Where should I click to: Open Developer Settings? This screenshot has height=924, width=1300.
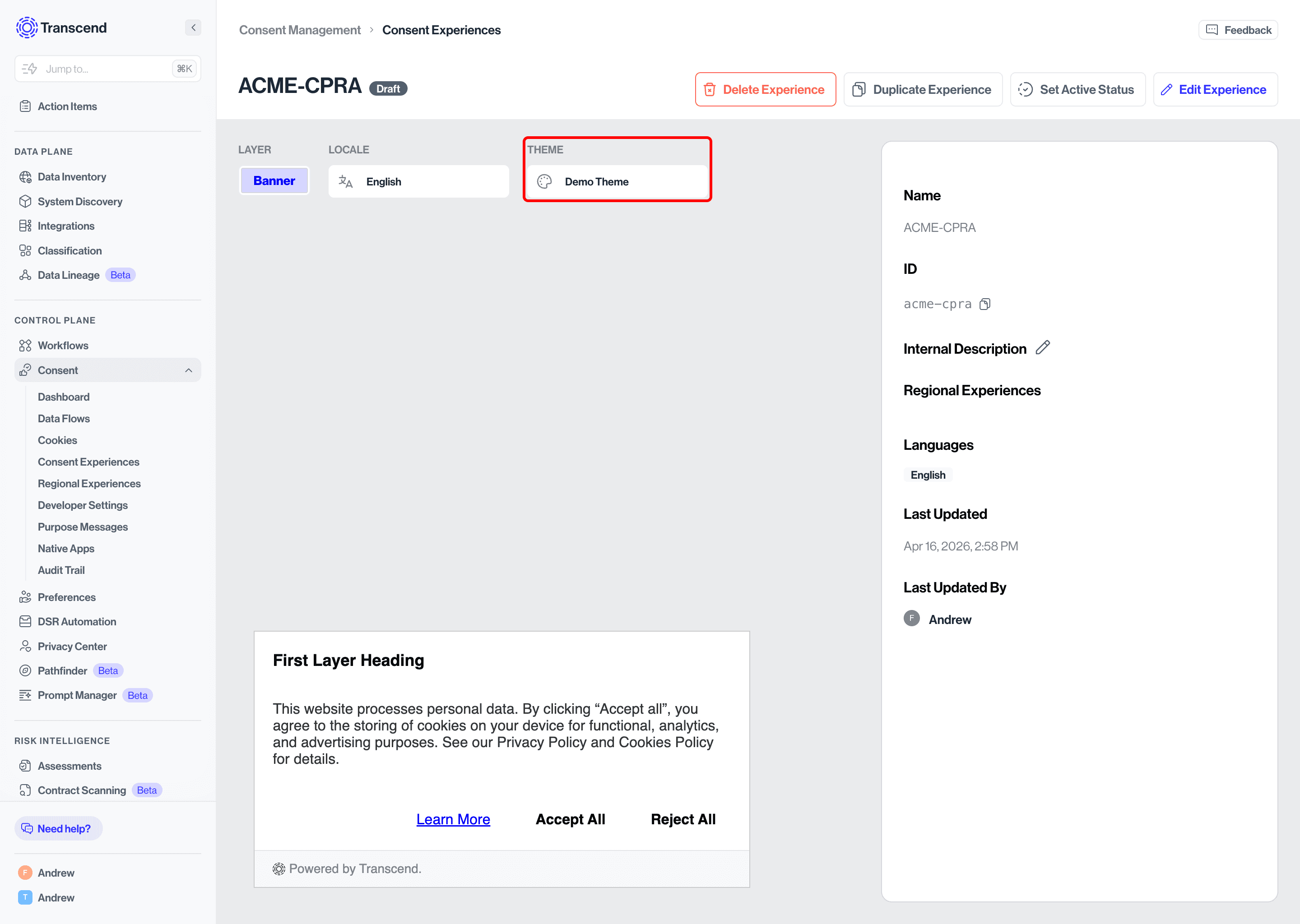(83, 505)
